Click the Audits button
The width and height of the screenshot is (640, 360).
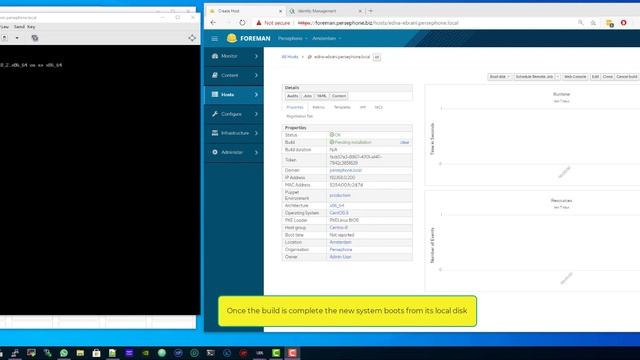292,96
